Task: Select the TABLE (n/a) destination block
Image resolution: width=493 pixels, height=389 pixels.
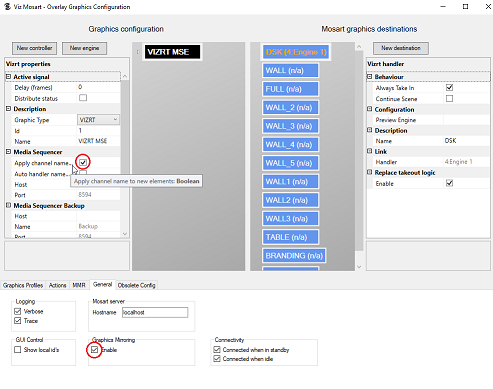Action: point(290,237)
